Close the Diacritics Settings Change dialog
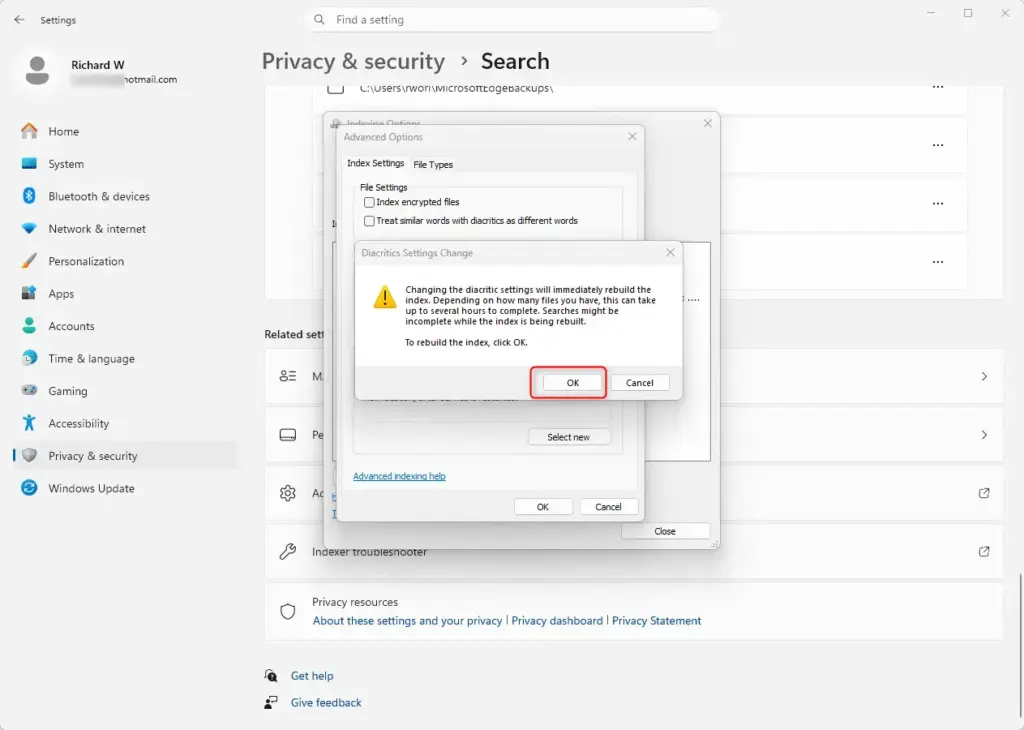Viewport: 1024px width, 730px height. coord(670,253)
